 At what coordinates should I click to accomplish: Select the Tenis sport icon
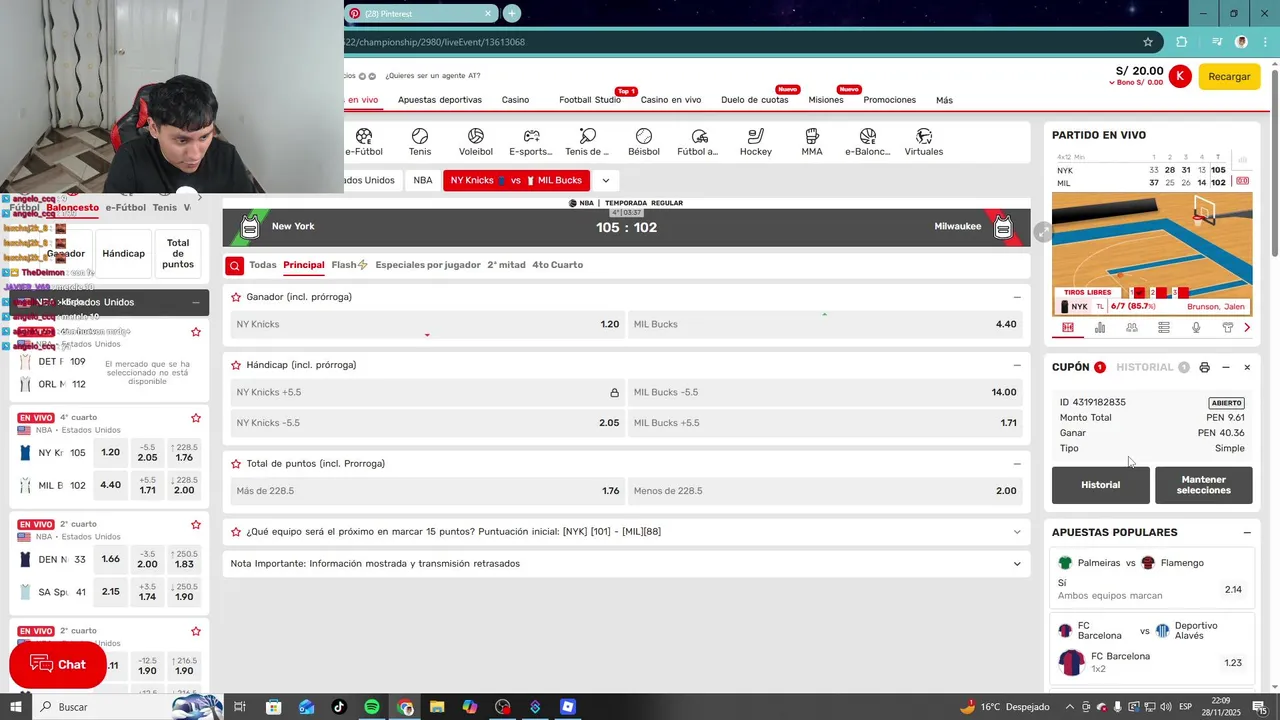pyautogui.click(x=420, y=142)
